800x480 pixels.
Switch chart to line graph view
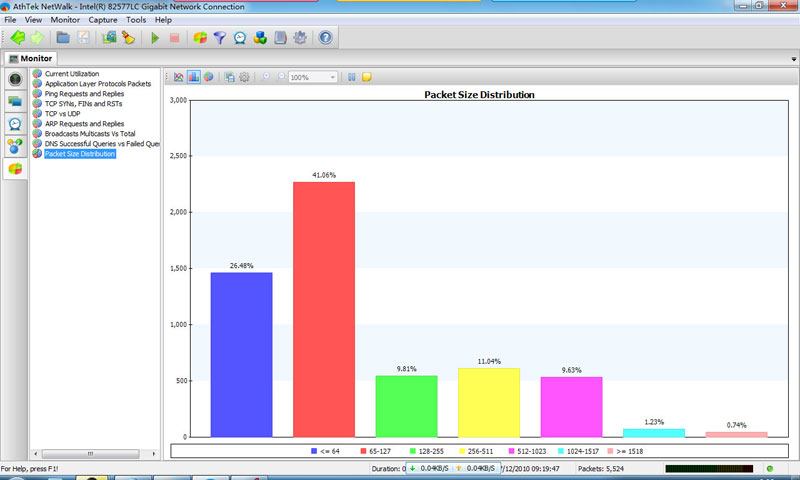[178, 77]
